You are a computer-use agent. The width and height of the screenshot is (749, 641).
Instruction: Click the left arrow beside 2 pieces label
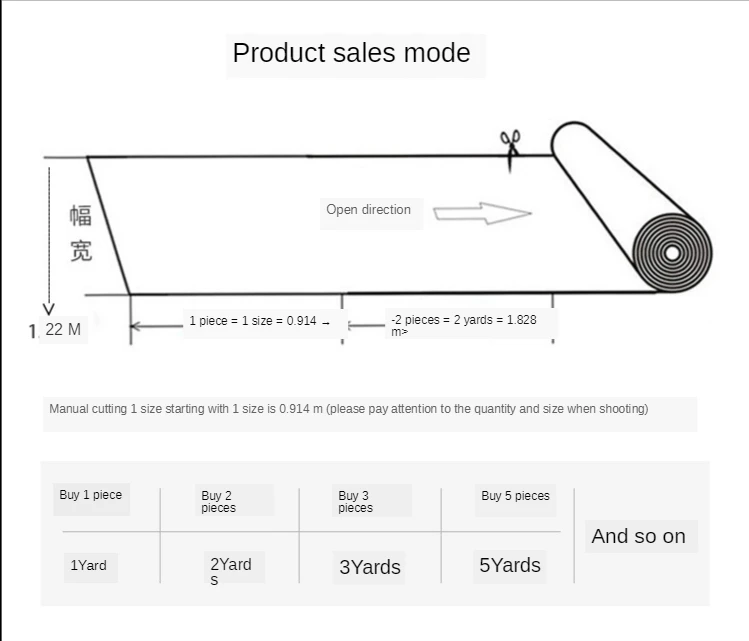[366, 326]
